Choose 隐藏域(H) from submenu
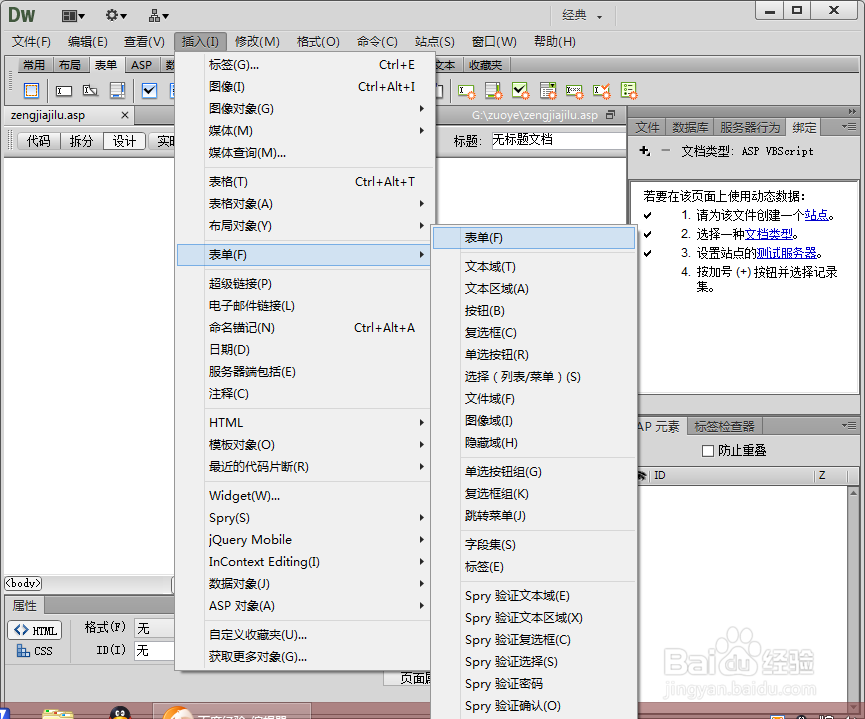 click(534, 443)
